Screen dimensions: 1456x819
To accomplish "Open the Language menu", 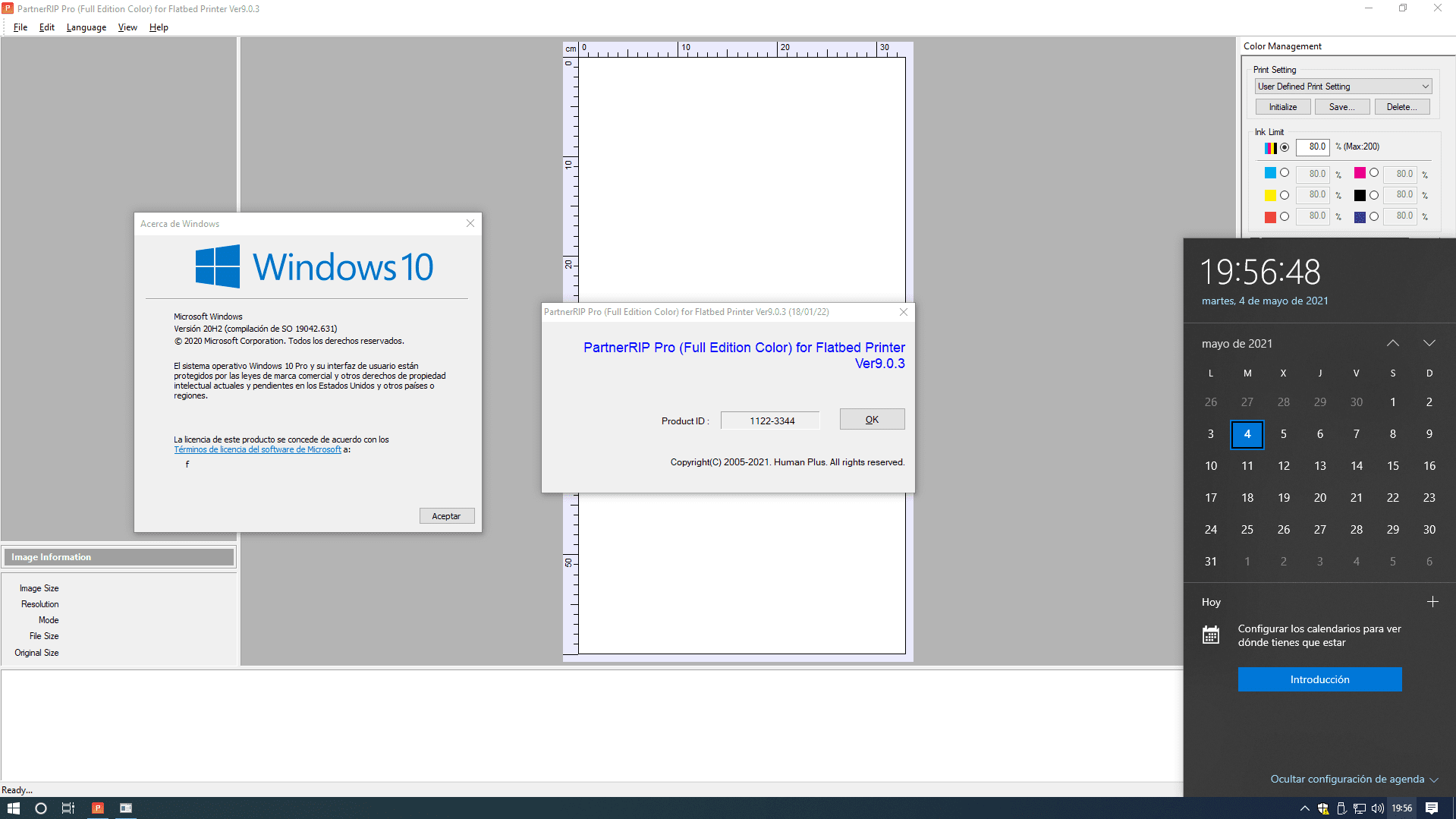I will [x=86, y=27].
